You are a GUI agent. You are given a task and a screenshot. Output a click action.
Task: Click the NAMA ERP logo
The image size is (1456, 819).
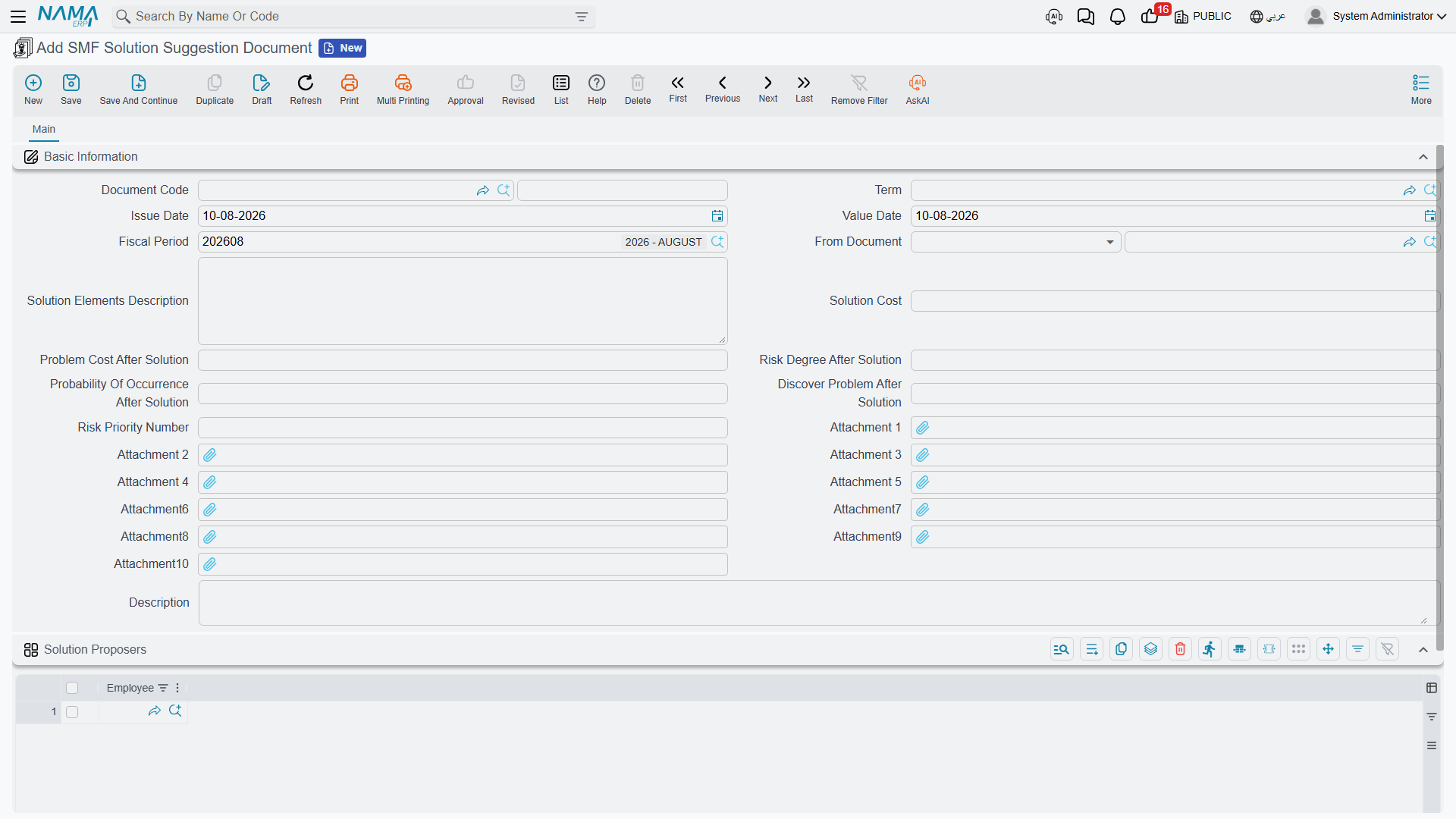[x=67, y=16]
